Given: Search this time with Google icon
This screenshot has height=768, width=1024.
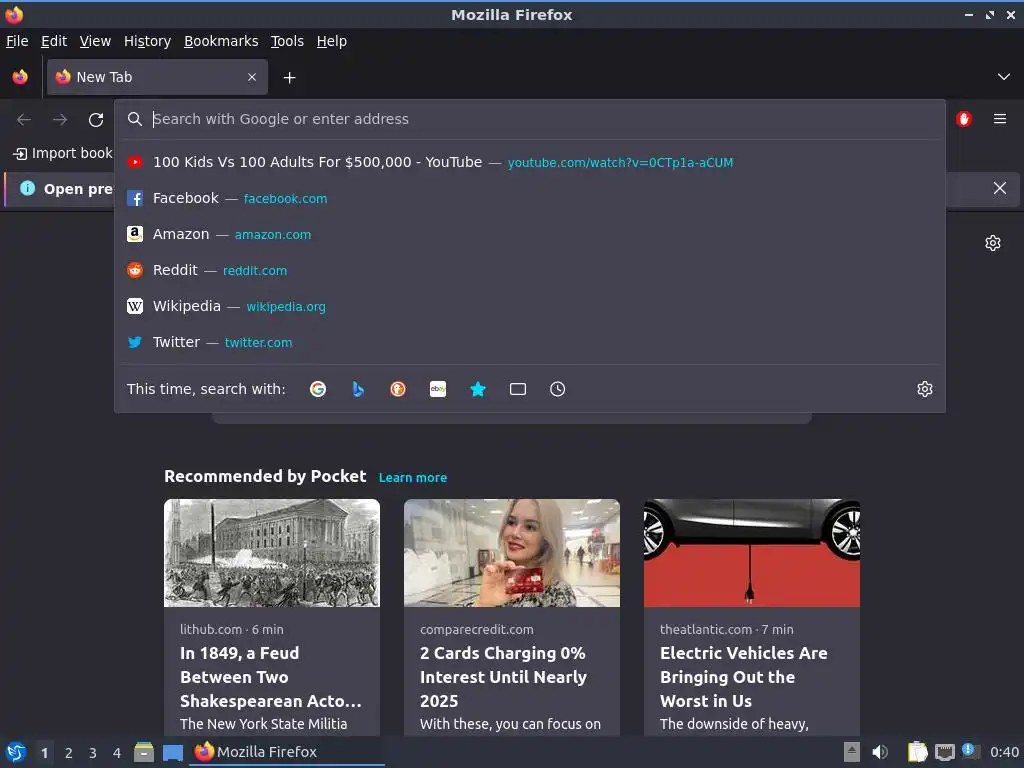Looking at the screenshot, I should coord(318,389).
